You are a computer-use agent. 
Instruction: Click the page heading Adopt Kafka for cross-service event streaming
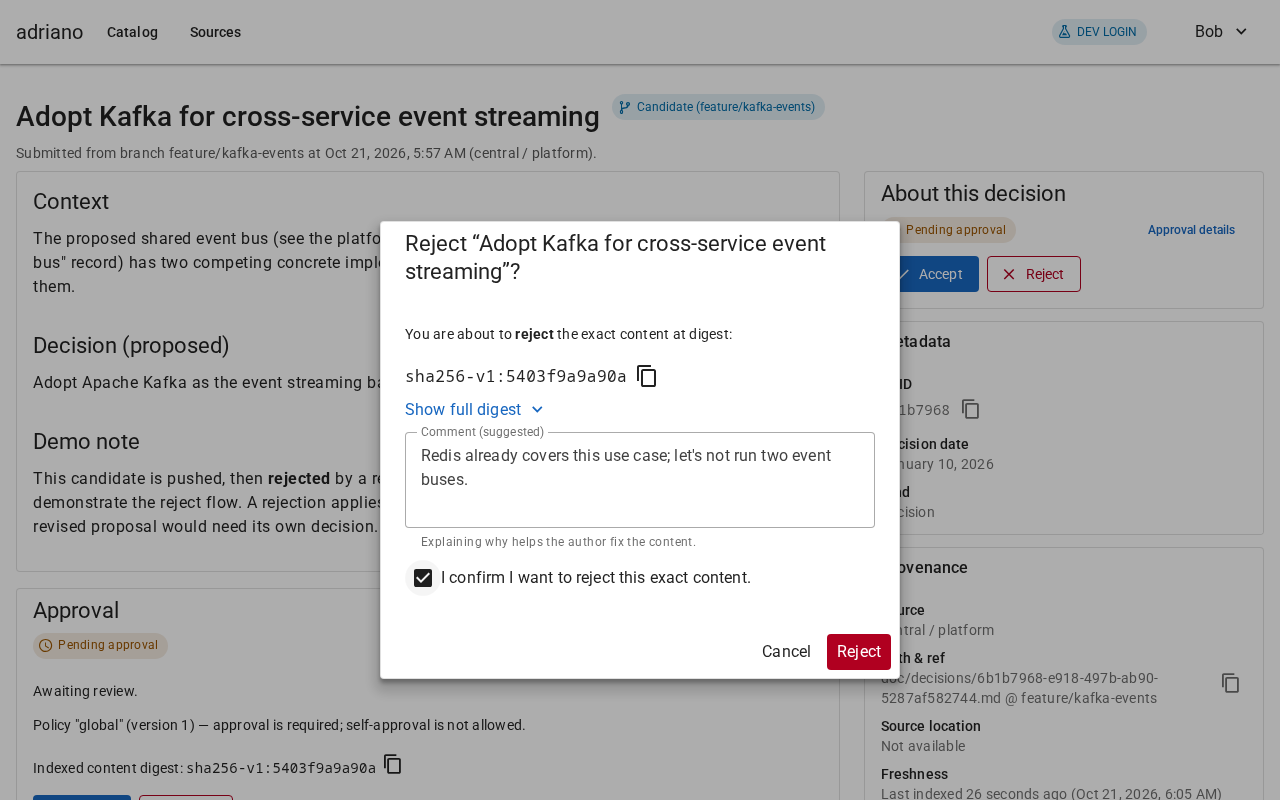point(308,117)
